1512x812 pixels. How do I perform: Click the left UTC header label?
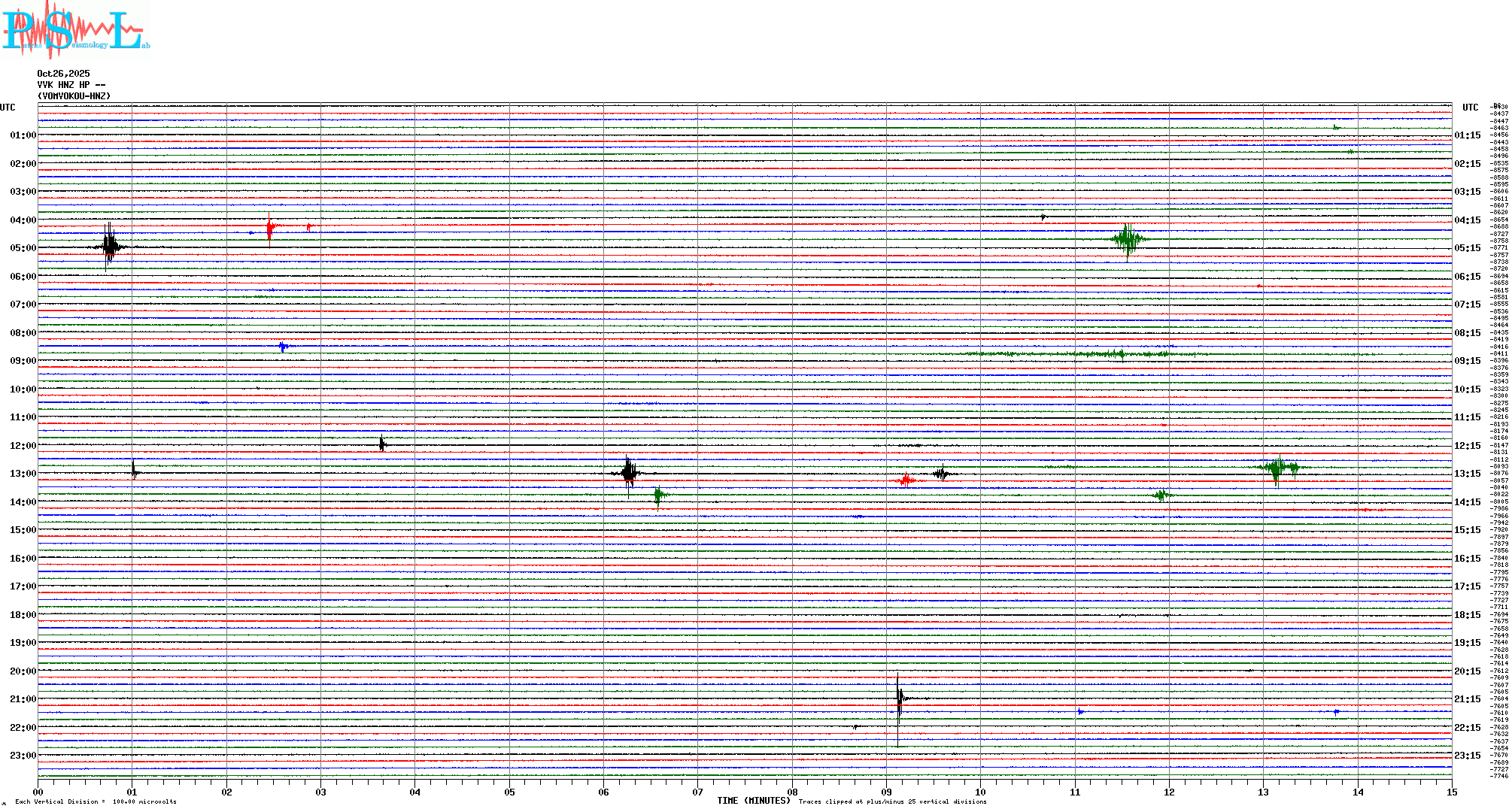(x=8, y=108)
